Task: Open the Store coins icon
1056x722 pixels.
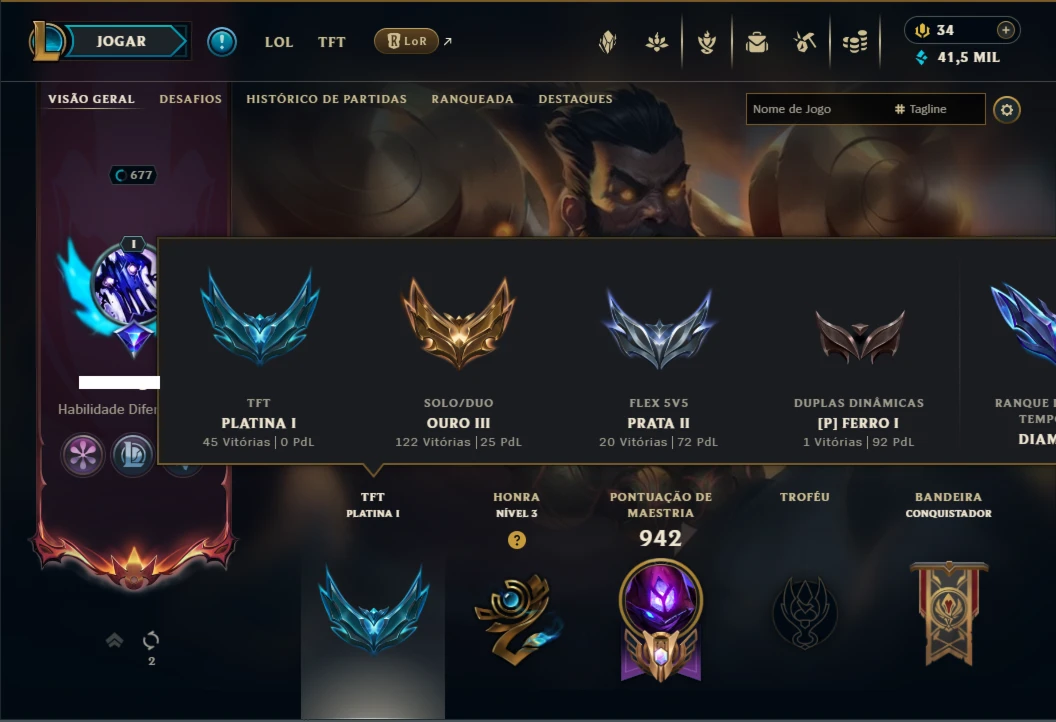Action: tap(855, 42)
